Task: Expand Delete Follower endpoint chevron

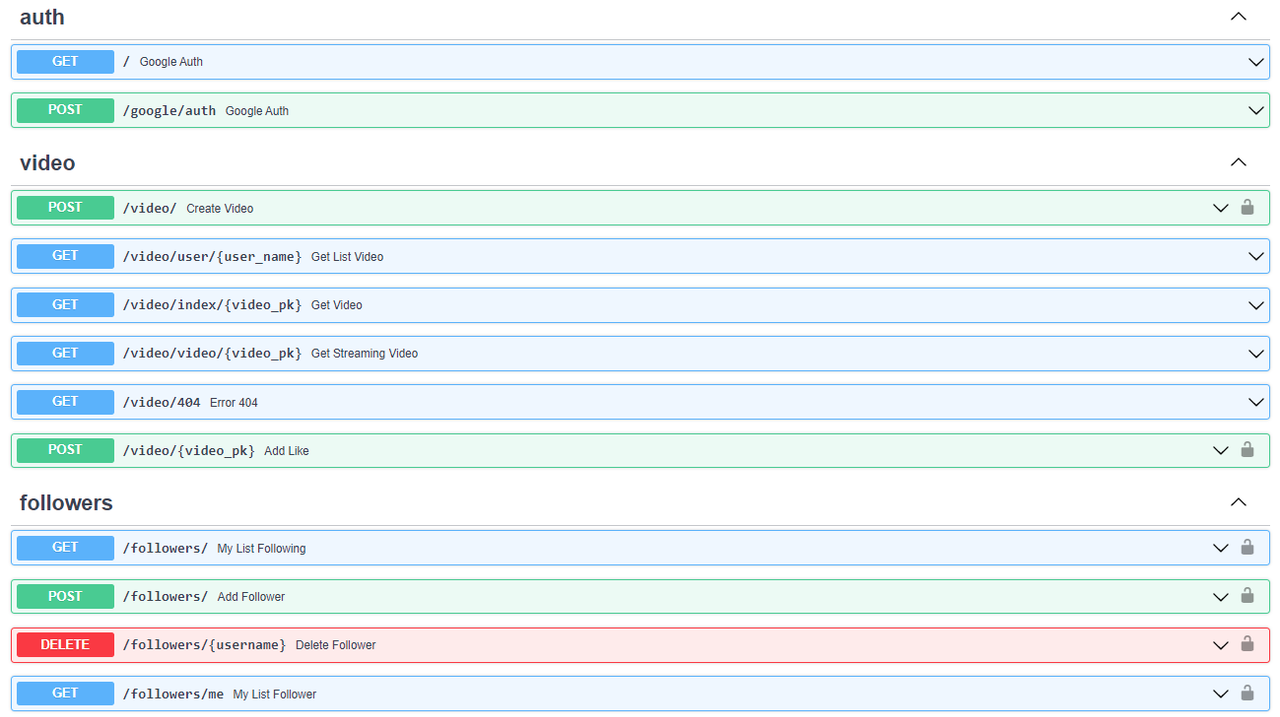Action: [1220, 645]
